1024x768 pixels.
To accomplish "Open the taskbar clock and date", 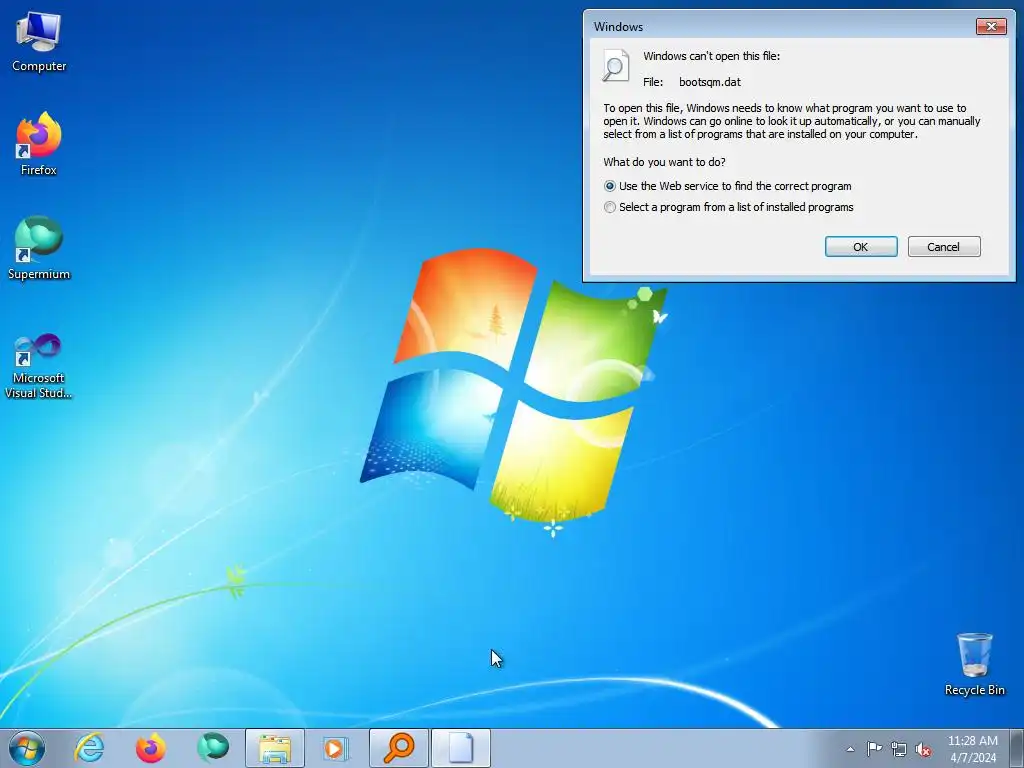I will 972,749.
